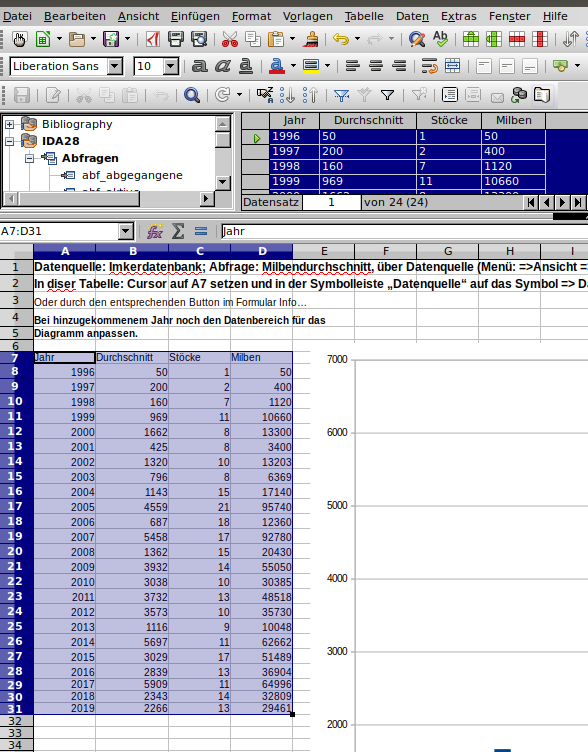
Task: Merge and center cells icon
Action: coord(452,66)
